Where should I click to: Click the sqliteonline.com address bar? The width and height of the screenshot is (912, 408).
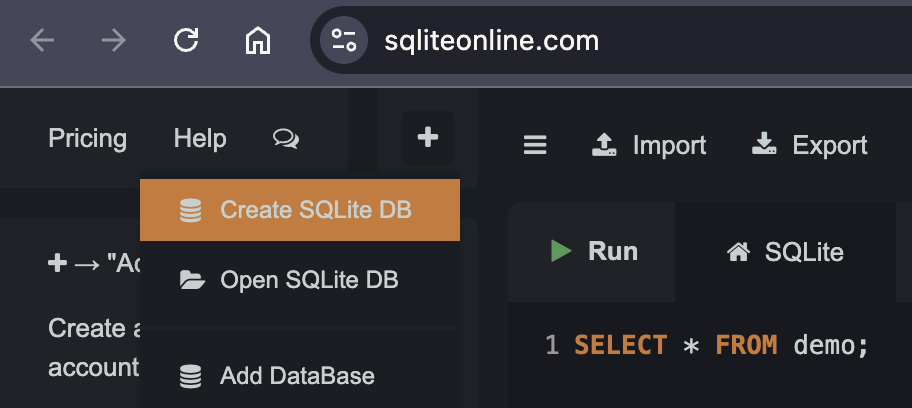coord(611,41)
